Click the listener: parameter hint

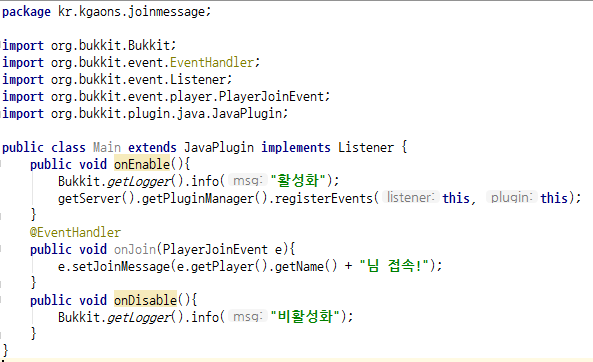click(410, 198)
